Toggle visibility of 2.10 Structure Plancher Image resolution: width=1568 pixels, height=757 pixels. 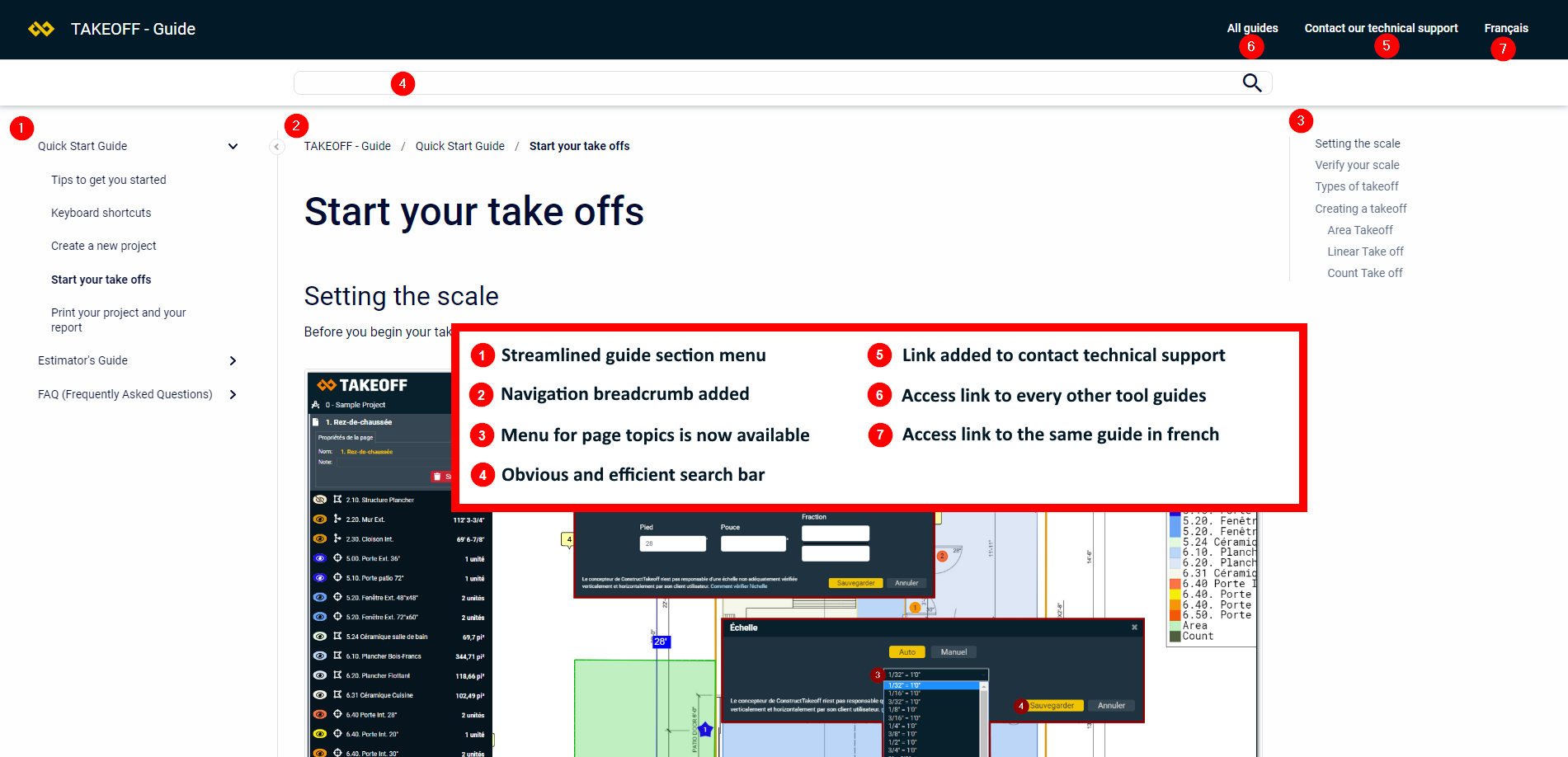coord(320,500)
